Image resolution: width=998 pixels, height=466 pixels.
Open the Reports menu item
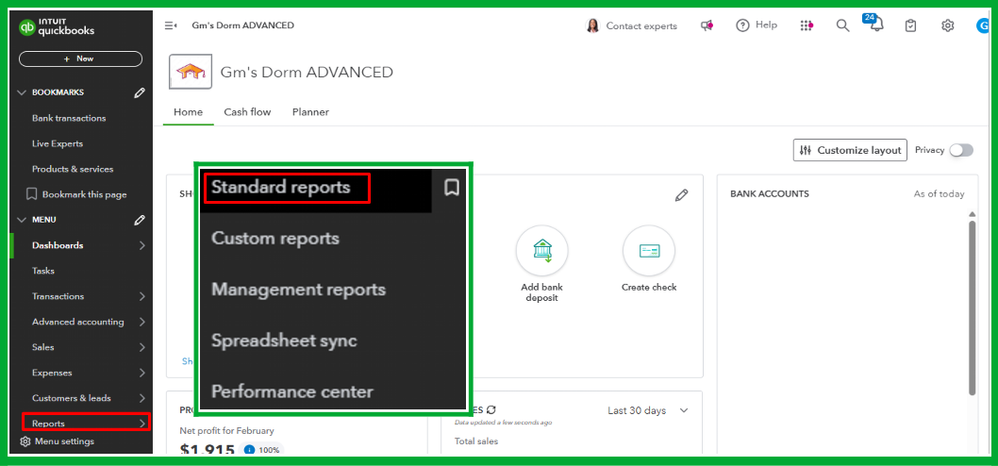(86, 423)
